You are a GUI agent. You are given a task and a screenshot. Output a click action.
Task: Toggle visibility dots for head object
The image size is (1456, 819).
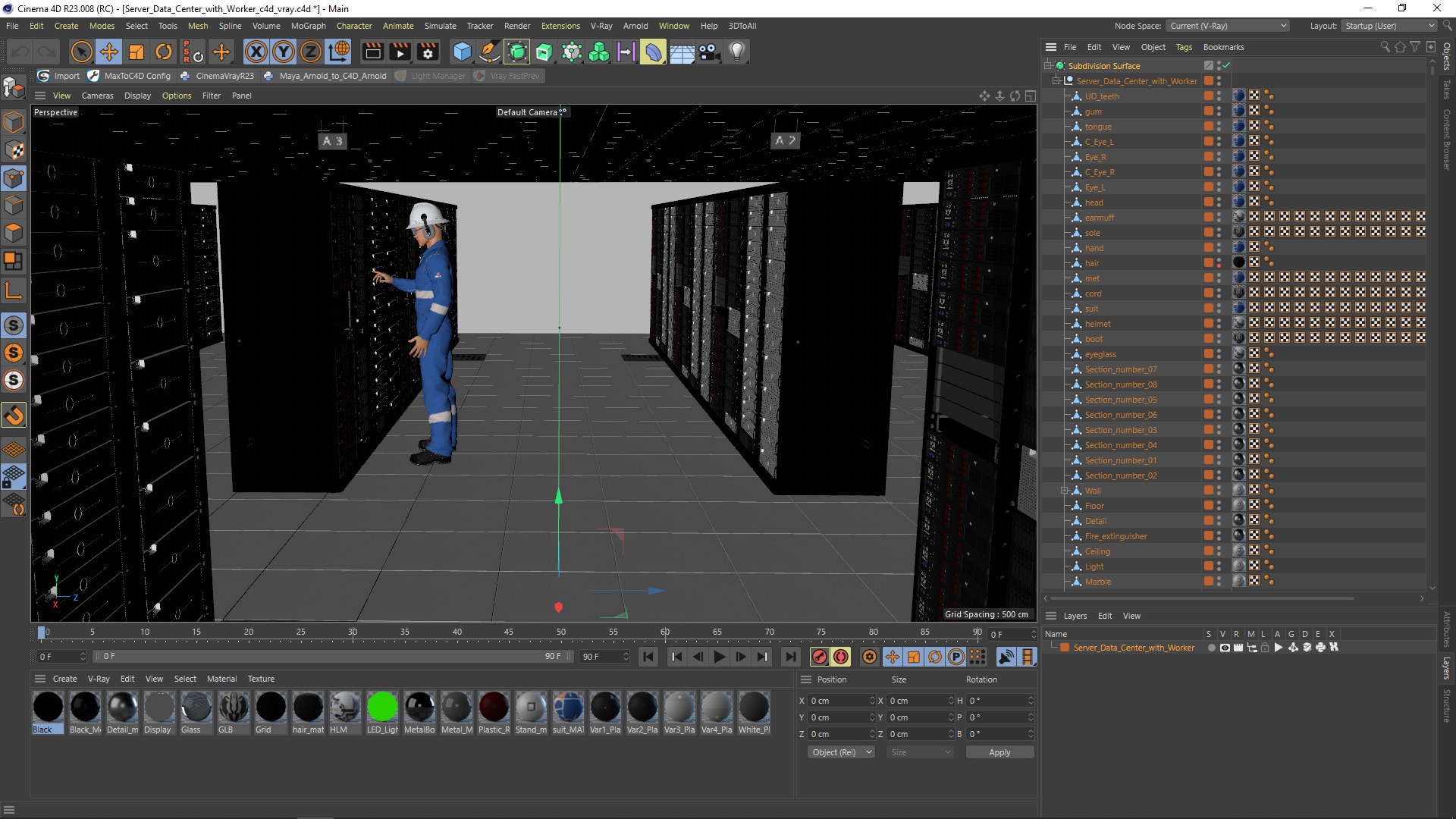click(x=1219, y=202)
